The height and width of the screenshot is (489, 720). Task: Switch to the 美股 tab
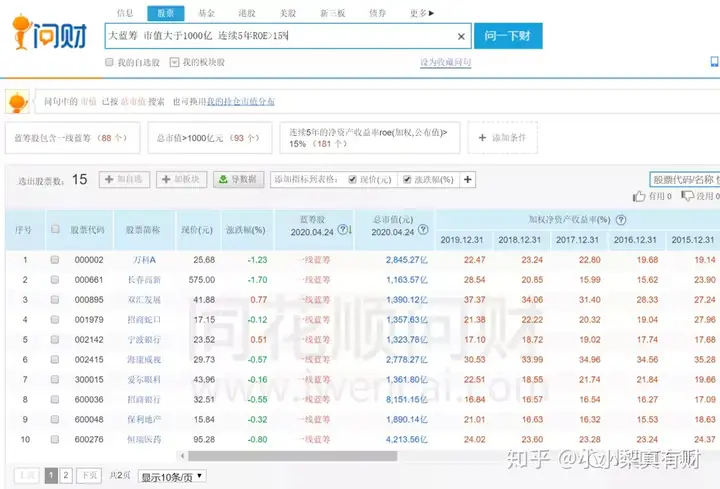(288, 13)
